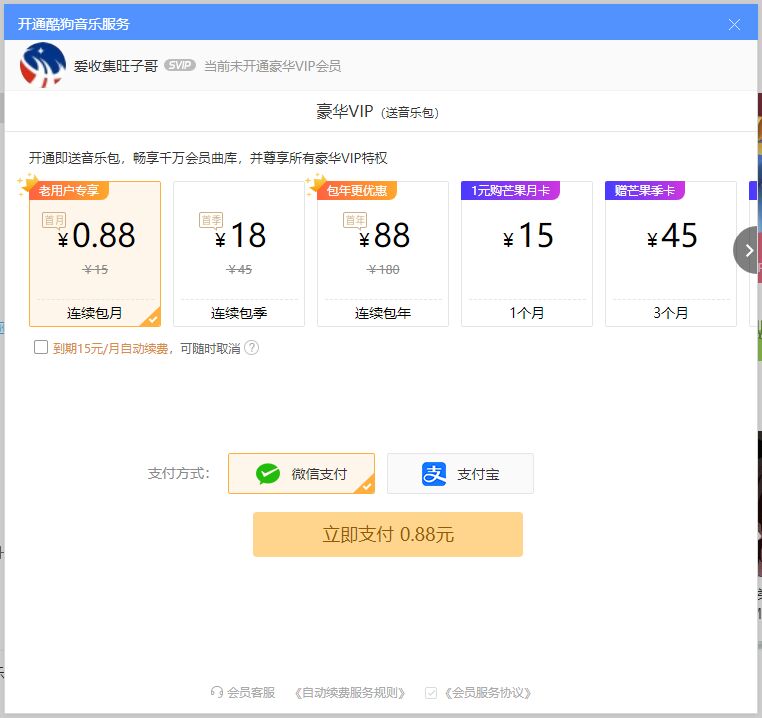Click the headset icon beside 会员客服

[217, 692]
